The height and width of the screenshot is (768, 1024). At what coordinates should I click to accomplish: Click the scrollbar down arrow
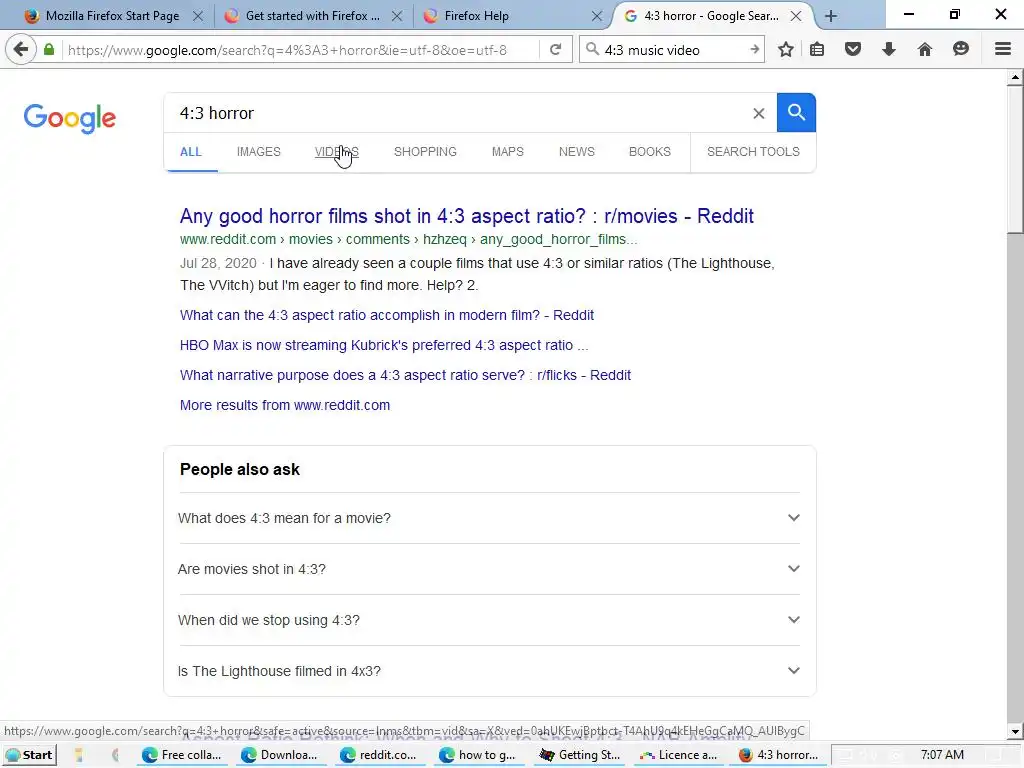click(x=1015, y=731)
